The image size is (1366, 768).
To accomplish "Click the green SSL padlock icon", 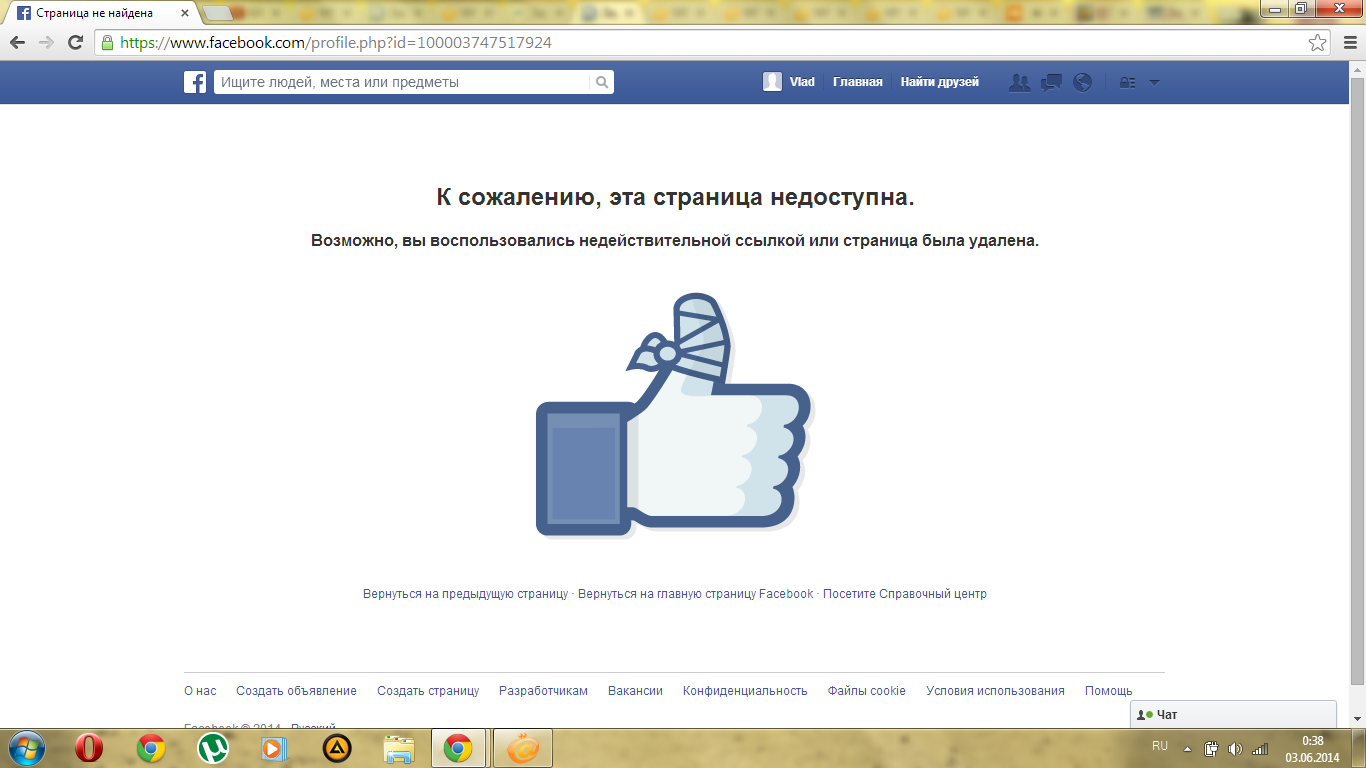I will coord(107,43).
